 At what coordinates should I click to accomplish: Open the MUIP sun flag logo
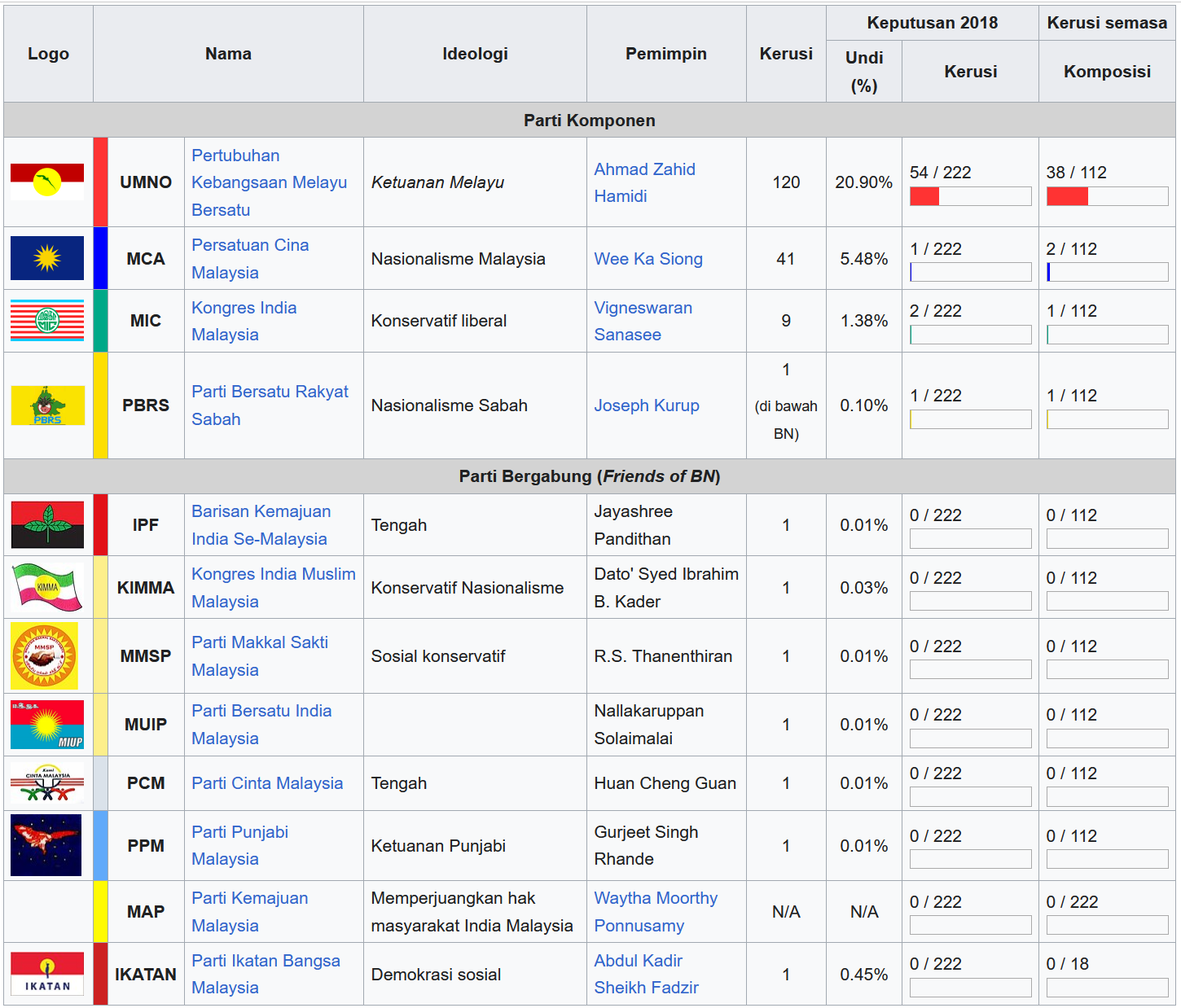pos(47,725)
